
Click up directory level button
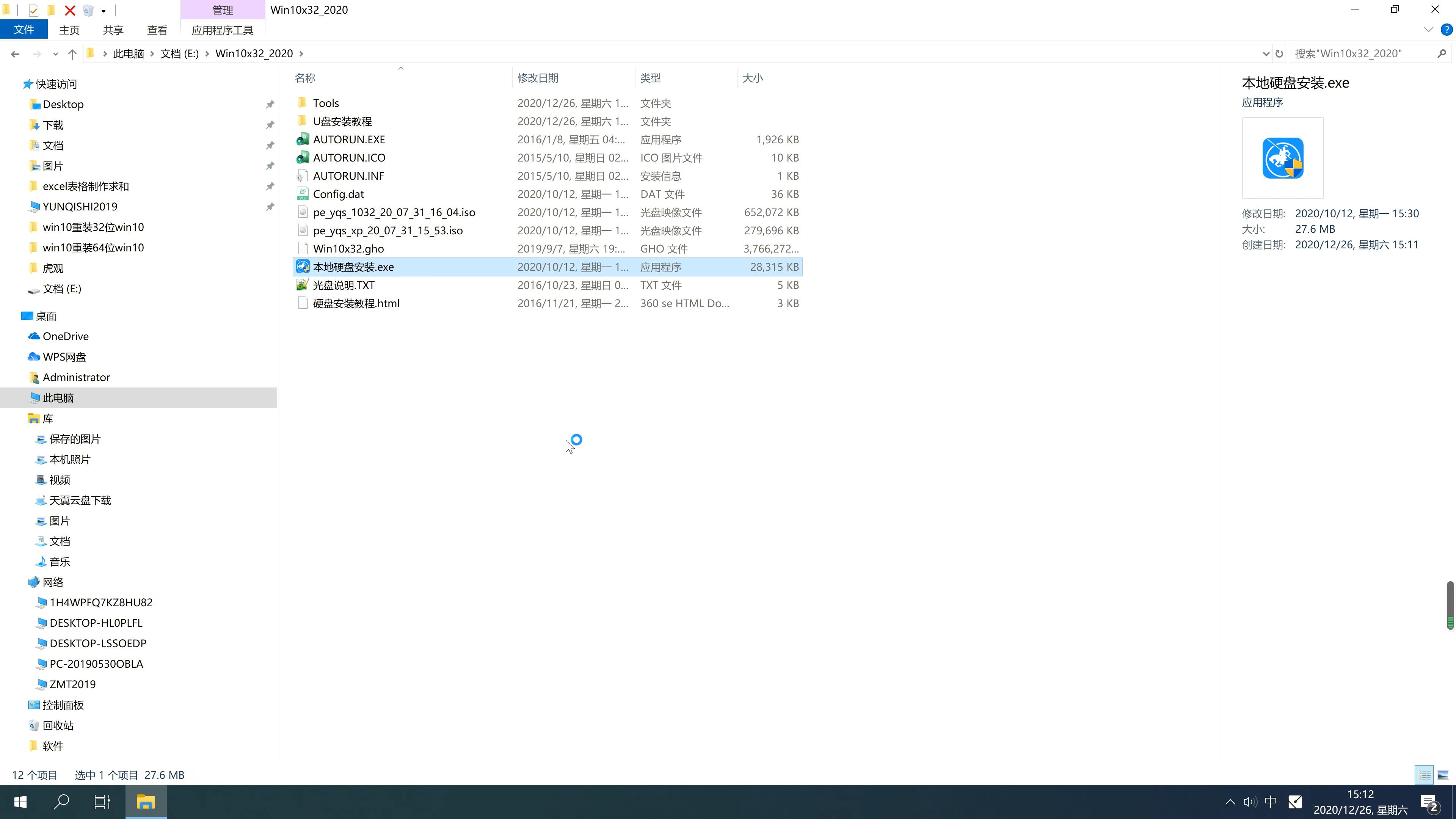[72, 53]
